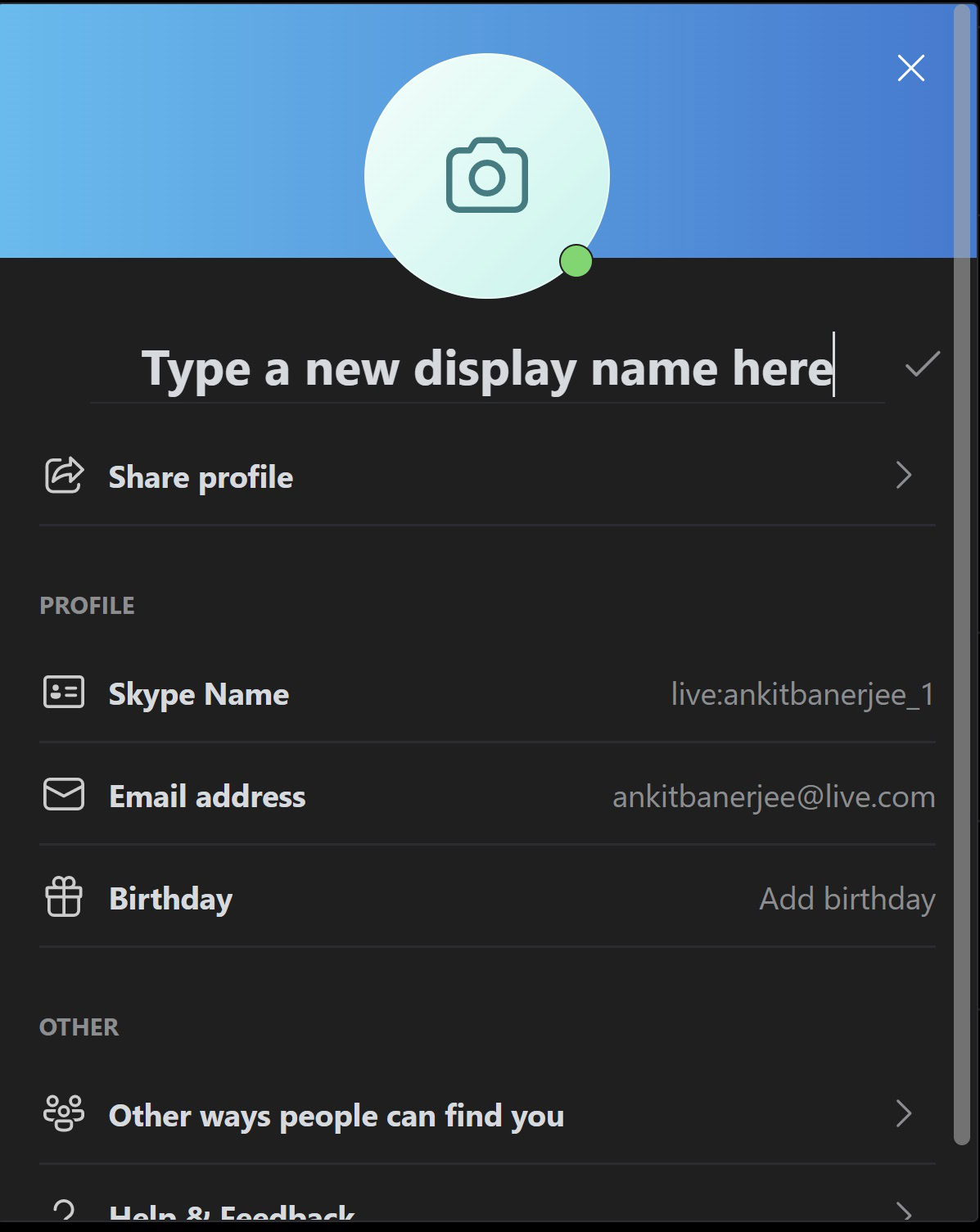Expand Other ways people can find you
Viewport: 980px width, 1232px height.
(905, 1114)
